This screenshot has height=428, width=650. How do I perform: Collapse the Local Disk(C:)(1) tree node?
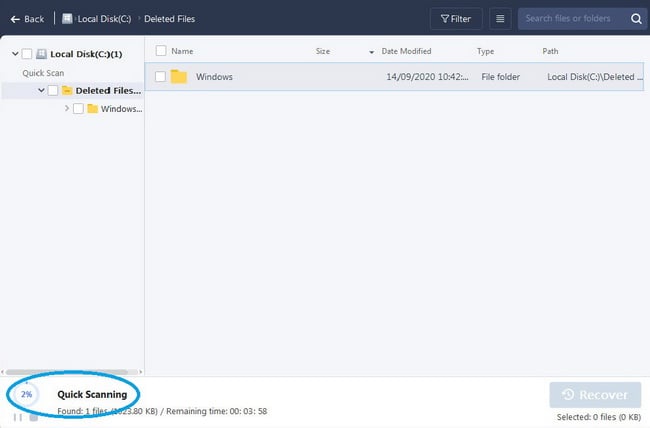tap(15, 54)
